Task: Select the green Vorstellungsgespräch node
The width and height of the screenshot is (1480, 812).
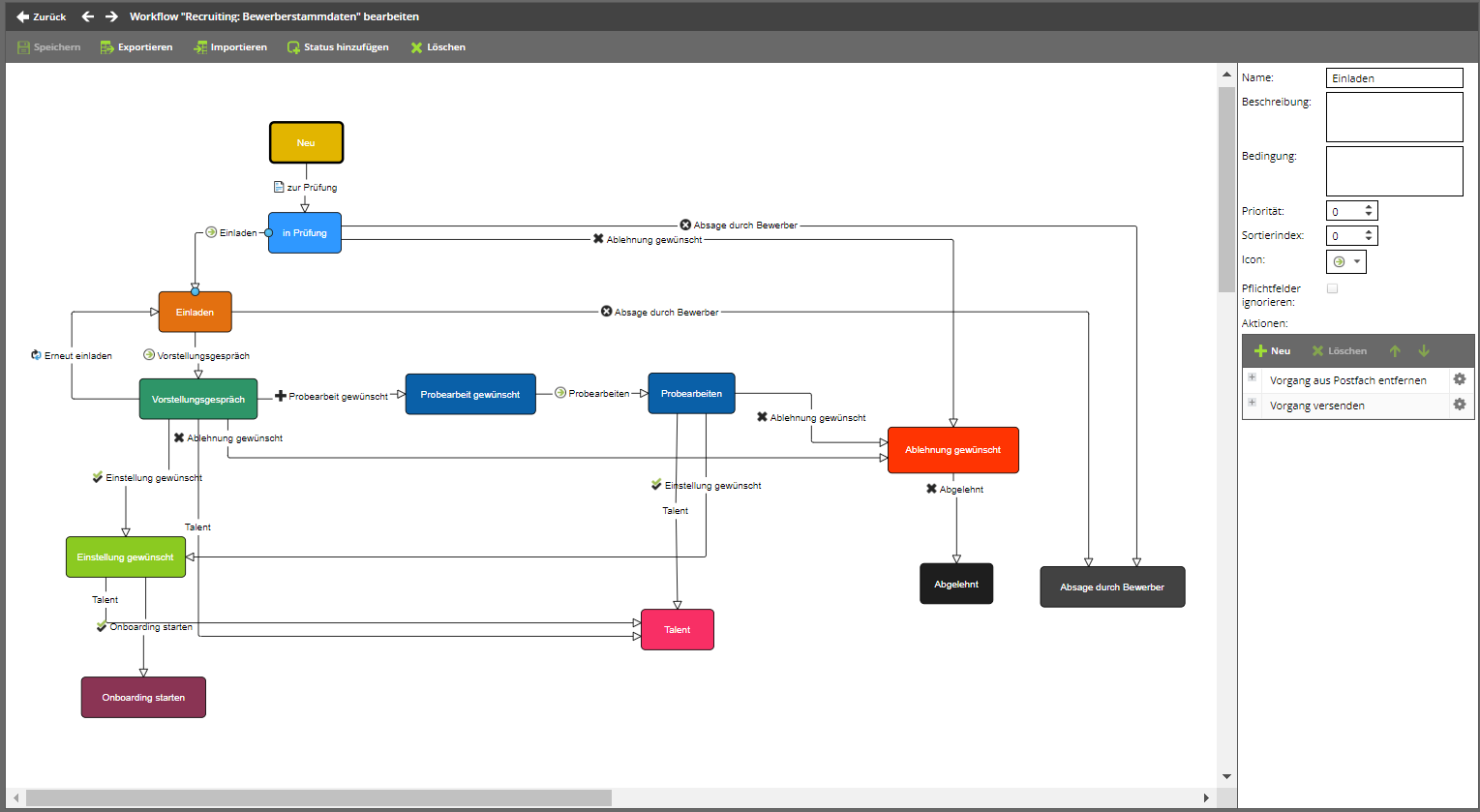Action: click(x=198, y=399)
